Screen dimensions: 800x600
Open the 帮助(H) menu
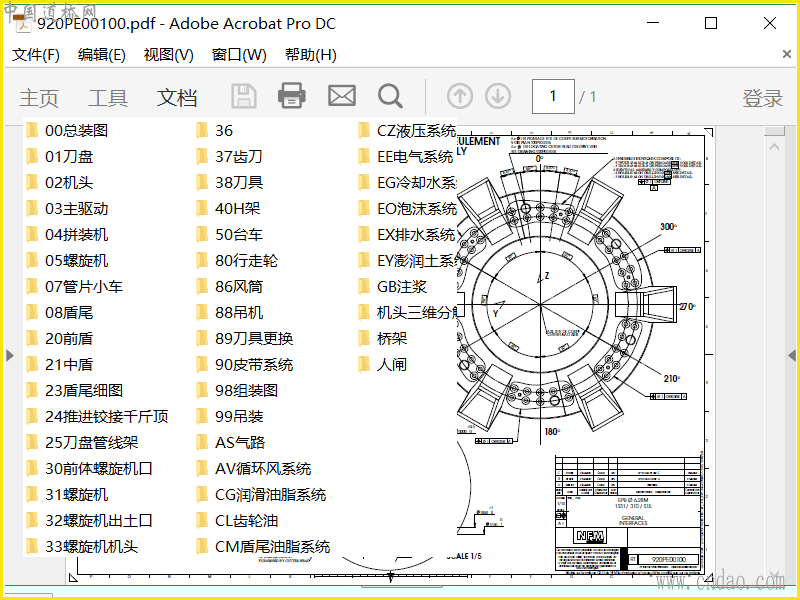(x=310, y=55)
